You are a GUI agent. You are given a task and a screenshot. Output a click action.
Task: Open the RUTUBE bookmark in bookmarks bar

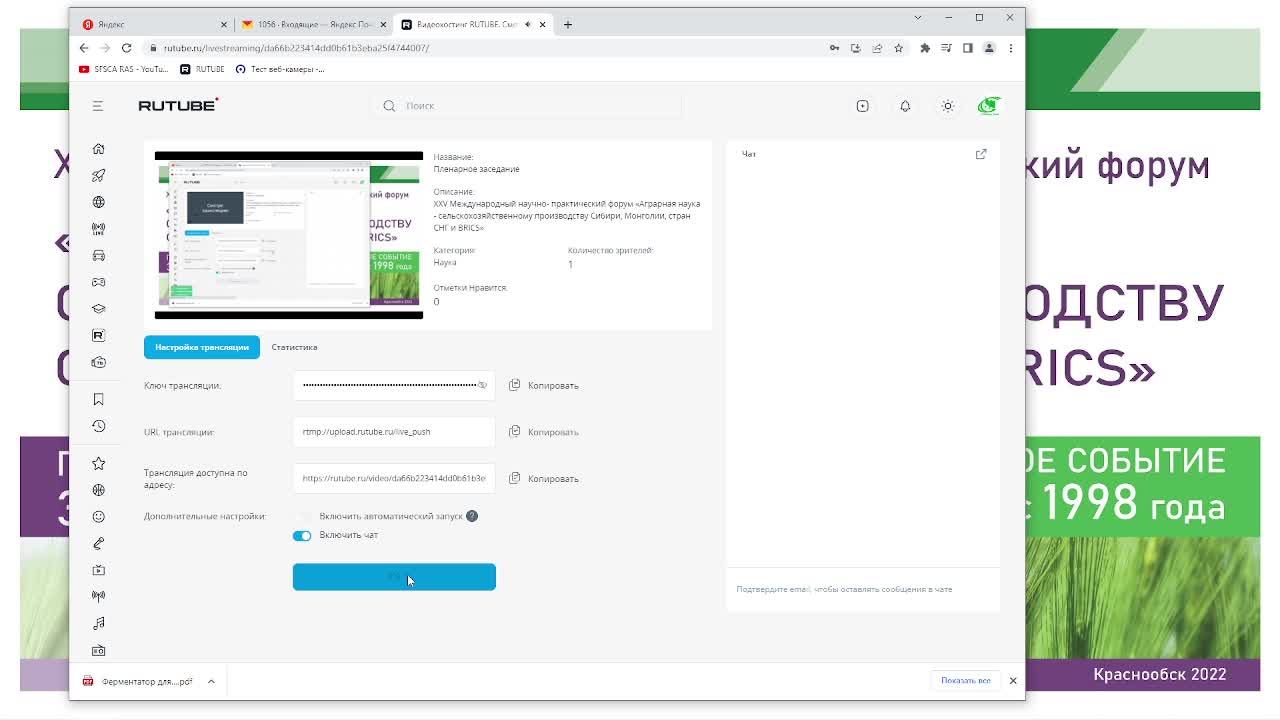click(202, 69)
